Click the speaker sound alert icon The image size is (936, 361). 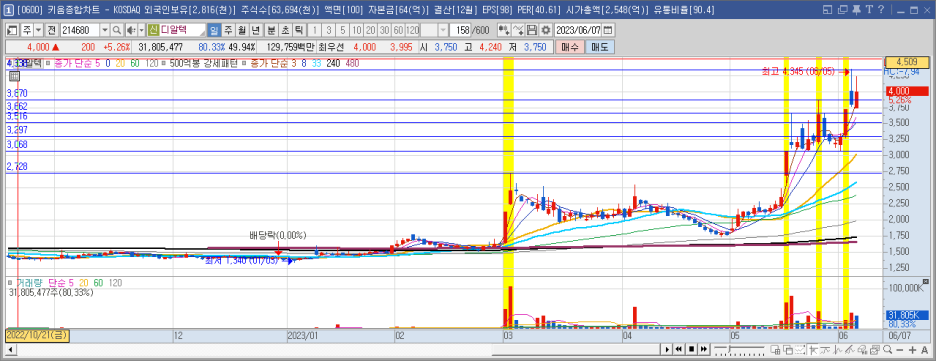131,30
